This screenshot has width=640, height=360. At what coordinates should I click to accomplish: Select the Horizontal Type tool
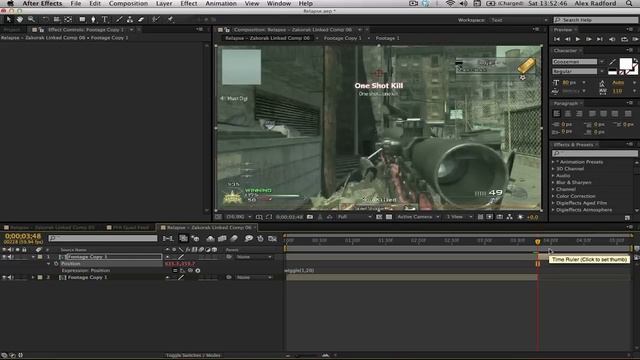pyautogui.click(x=104, y=19)
